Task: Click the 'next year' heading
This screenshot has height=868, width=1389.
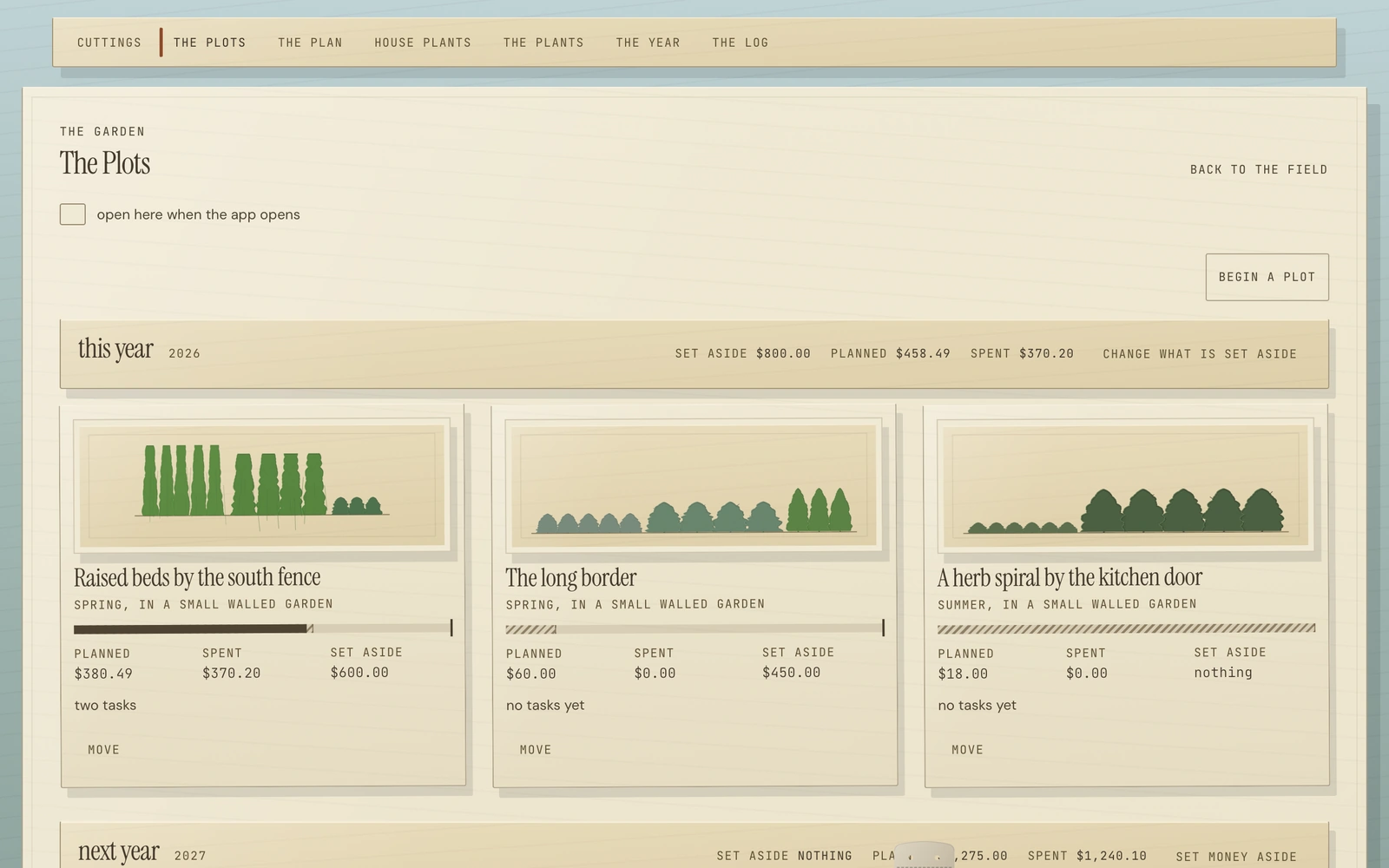Action: [x=119, y=852]
